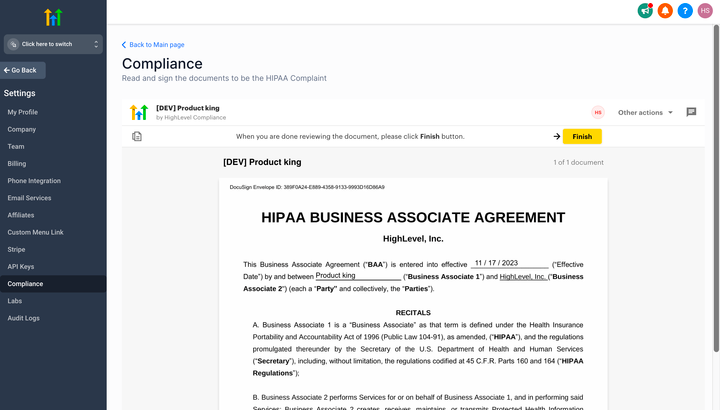Viewport: 720px width, 410px height.
Task: Select the Compliance menu item
Action: [53, 284]
